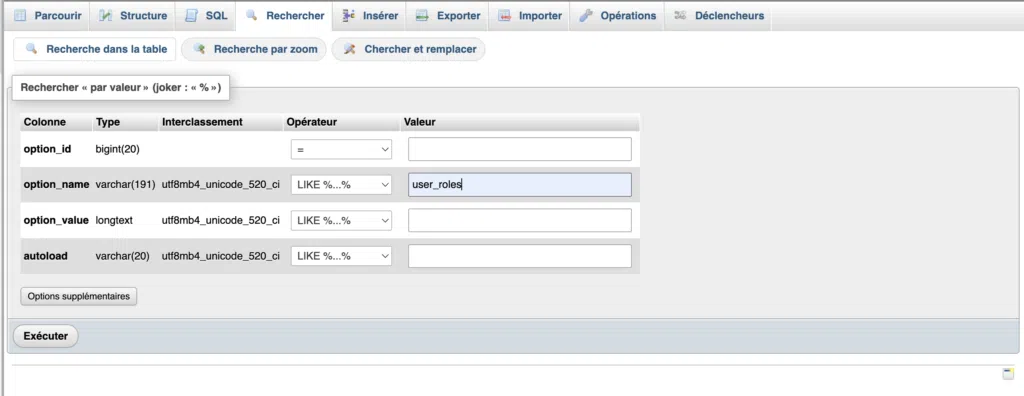Switch to the Opérations tab
The image size is (1024, 396).
coord(618,16)
